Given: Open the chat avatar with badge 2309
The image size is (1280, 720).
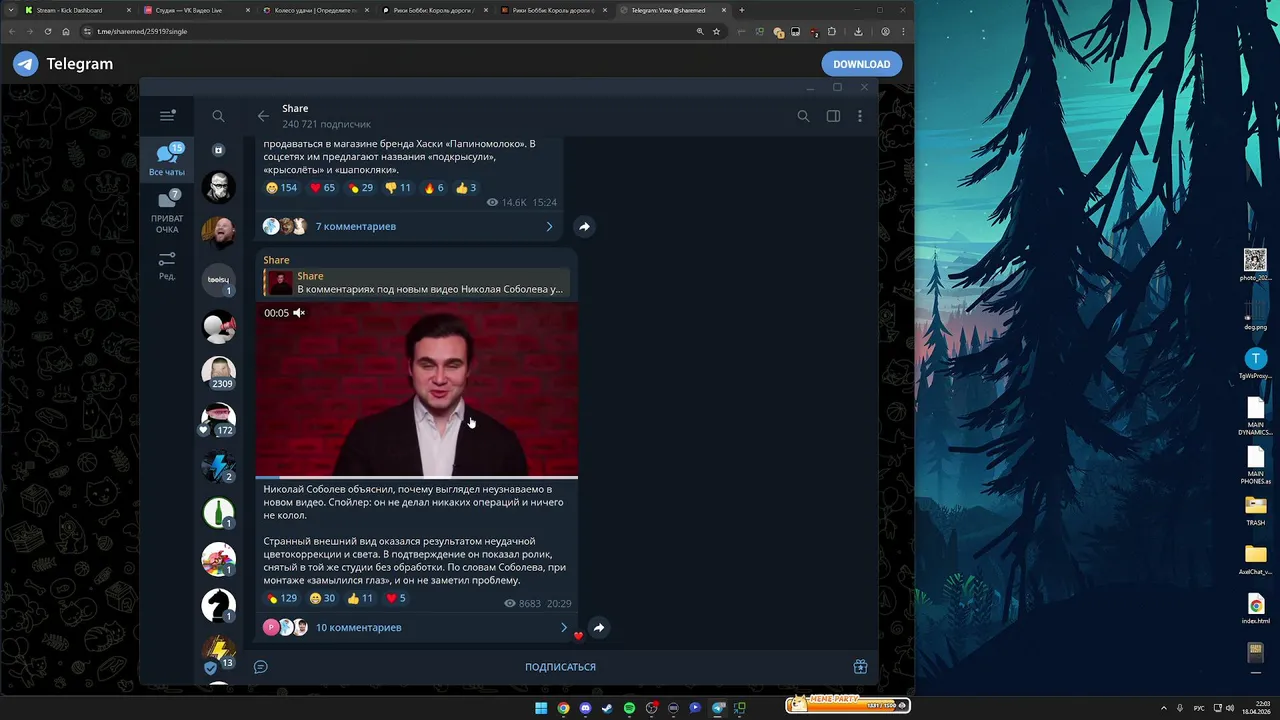Looking at the screenshot, I should click(x=218, y=373).
